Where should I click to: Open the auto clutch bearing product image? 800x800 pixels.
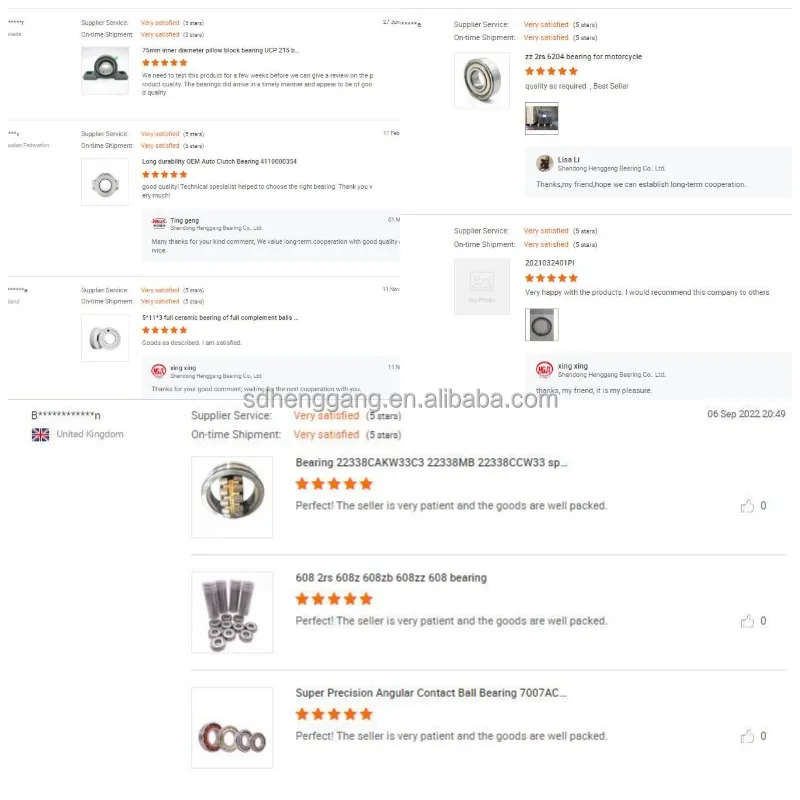(x=105, y=182)
